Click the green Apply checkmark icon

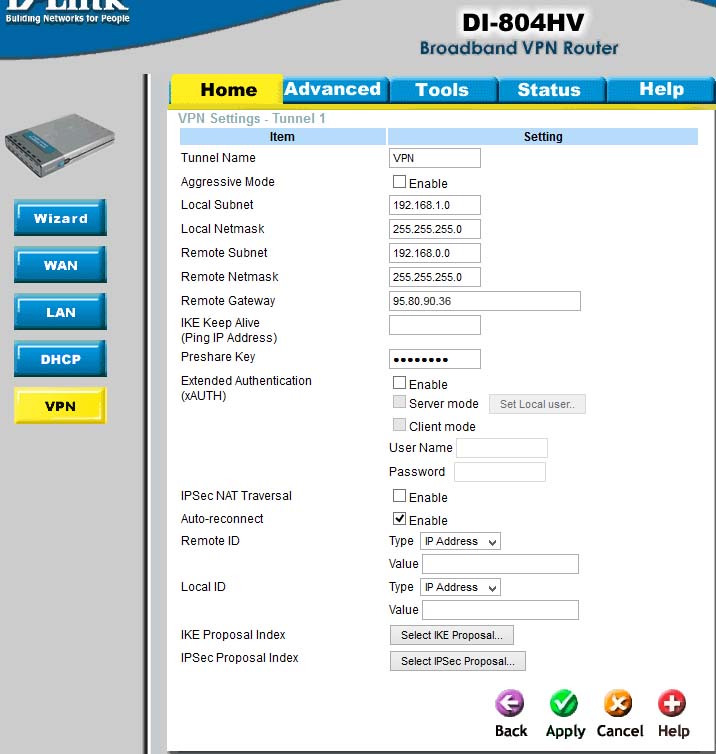click(x=564, y=704)
